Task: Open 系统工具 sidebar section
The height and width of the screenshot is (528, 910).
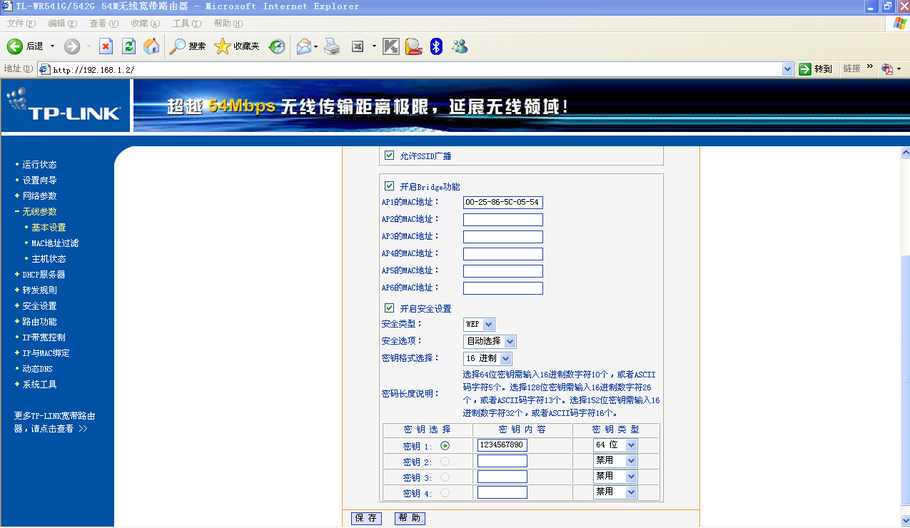Action: pos(39,384)
